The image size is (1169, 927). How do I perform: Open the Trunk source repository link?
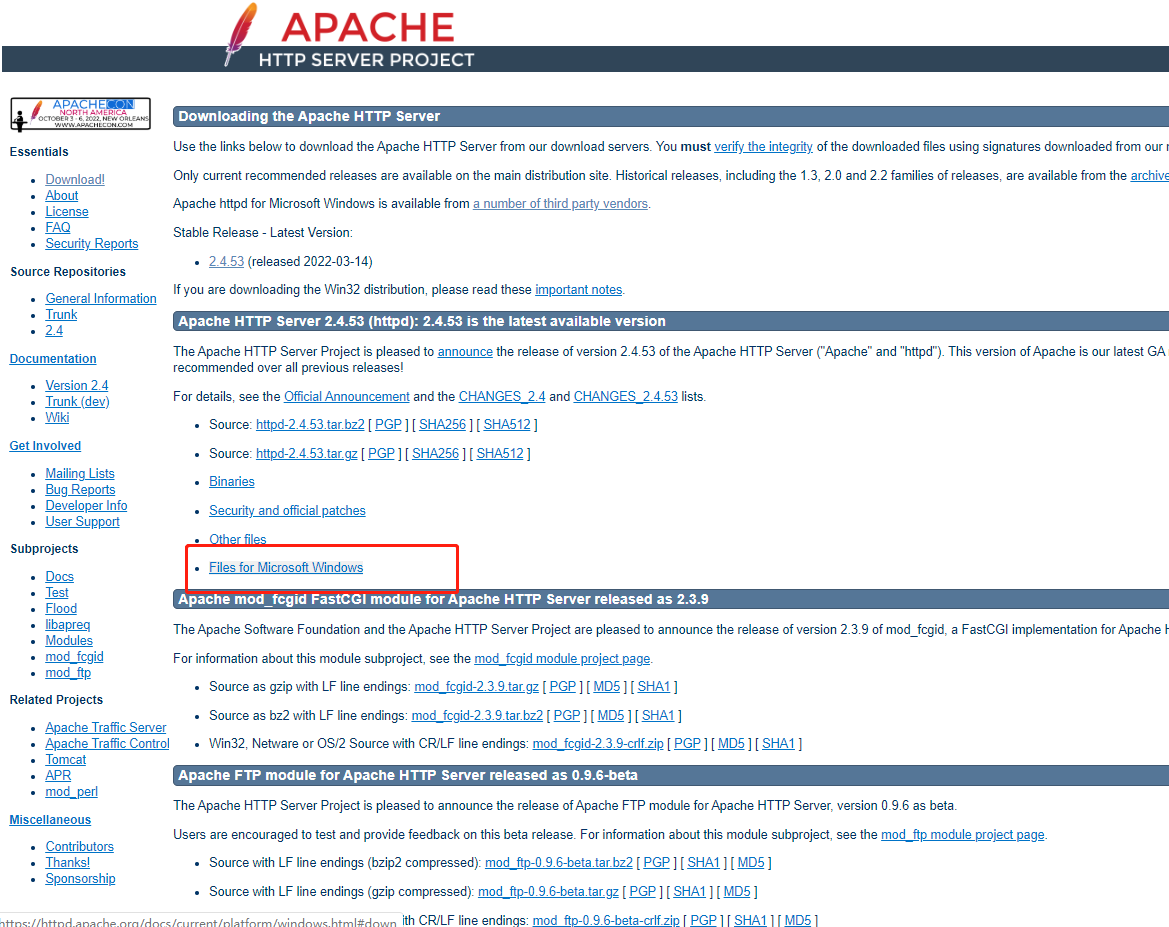61,315
